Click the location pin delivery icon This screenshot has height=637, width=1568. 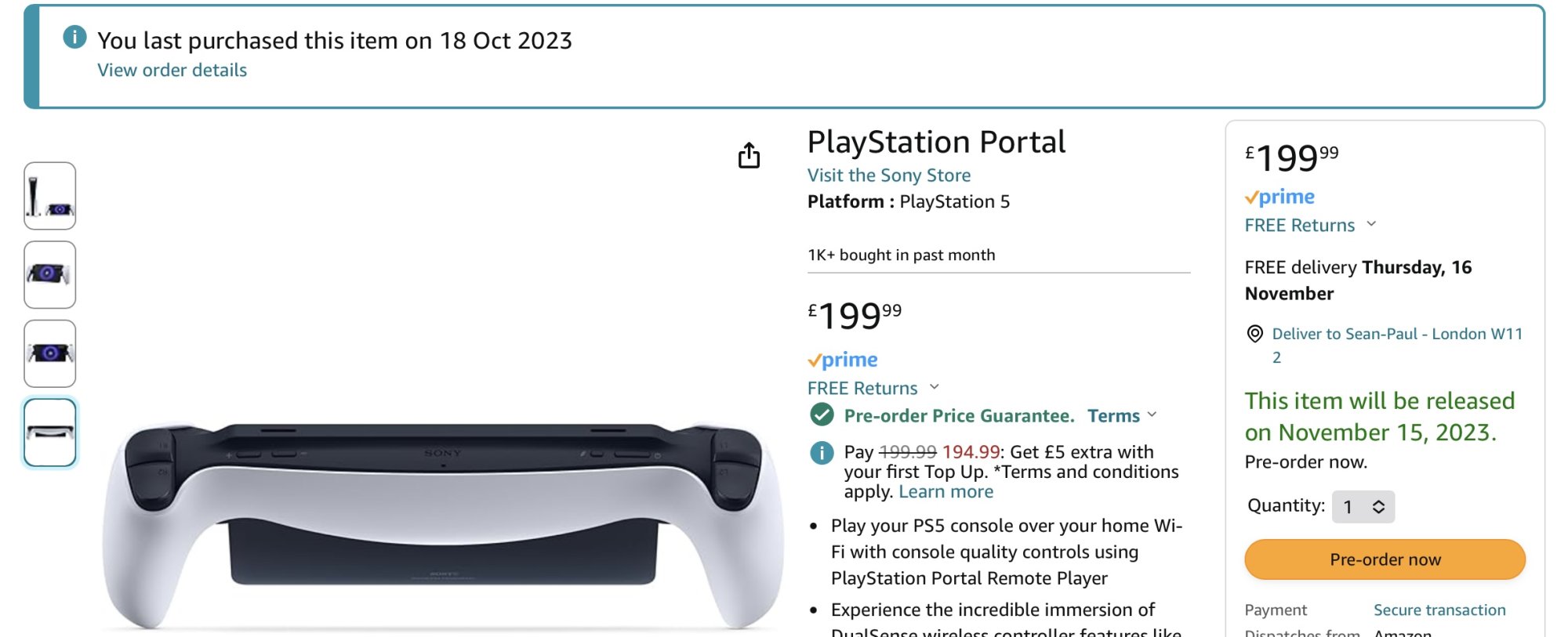click(x=1254, y=335)
